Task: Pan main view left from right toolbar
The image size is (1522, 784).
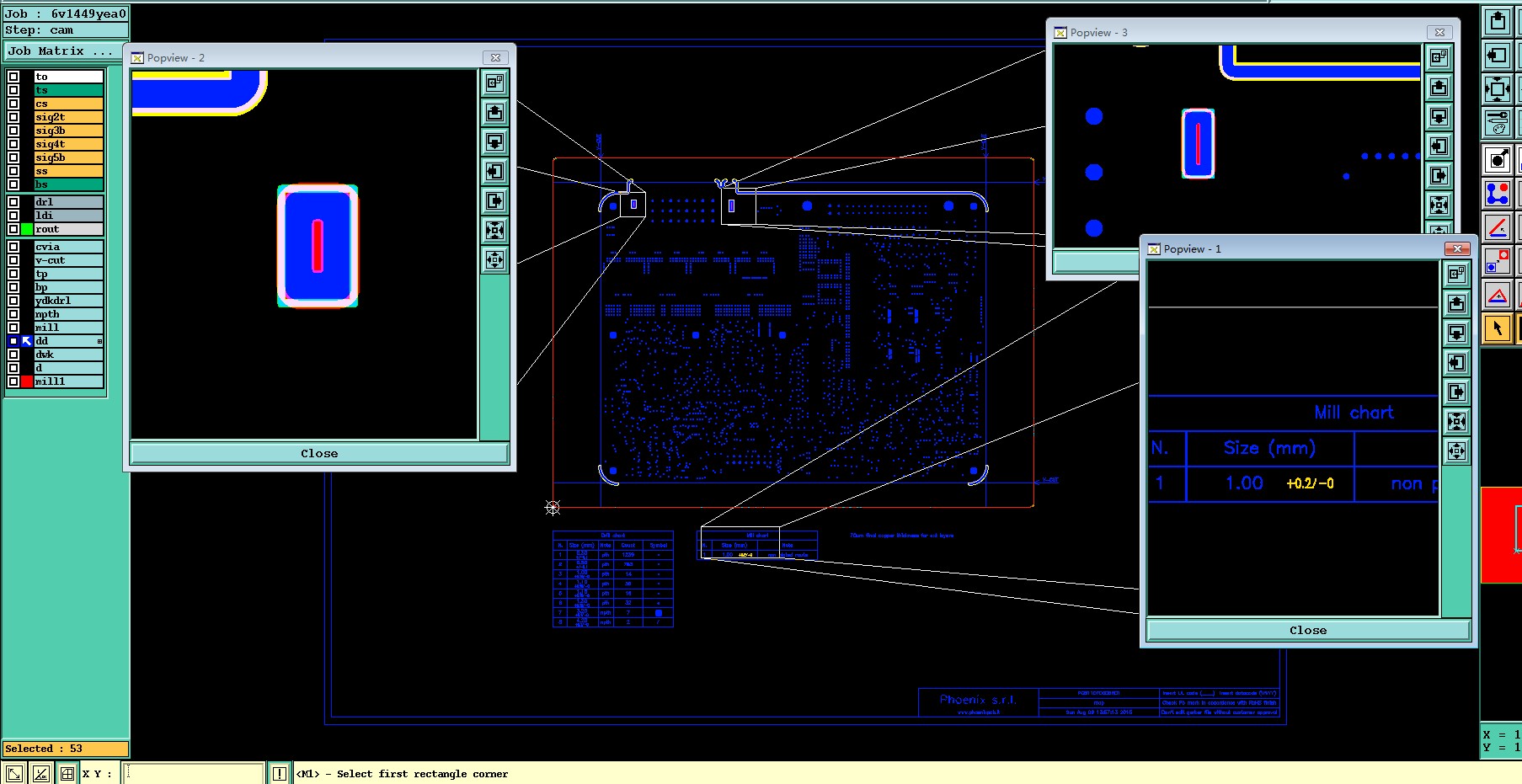Action: point(1498,56)
